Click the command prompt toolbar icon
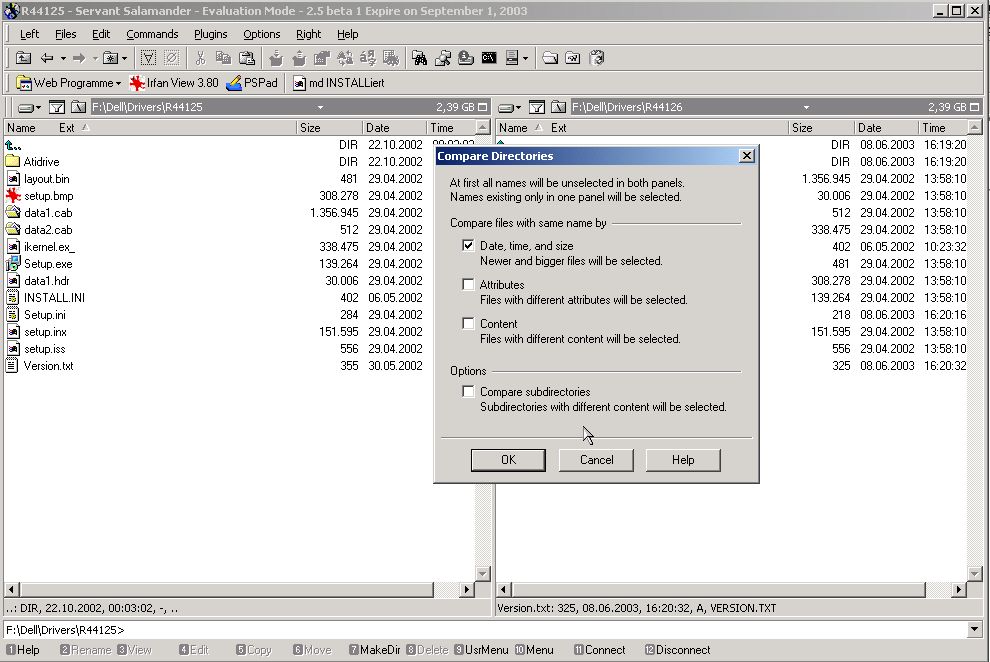990x662 pixels. pos(489,58)
